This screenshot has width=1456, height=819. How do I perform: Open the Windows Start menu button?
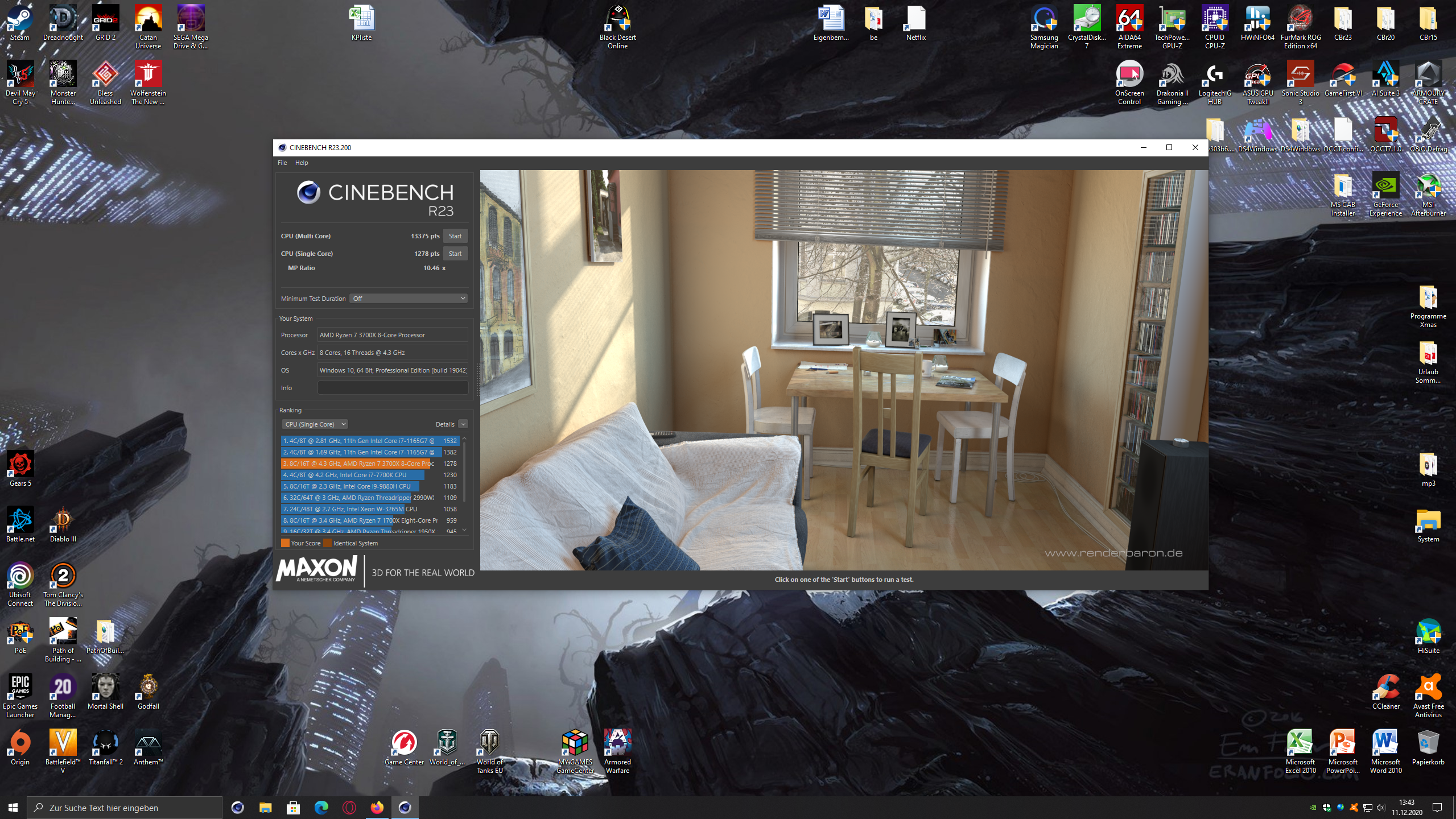click(x=13, y=808)
